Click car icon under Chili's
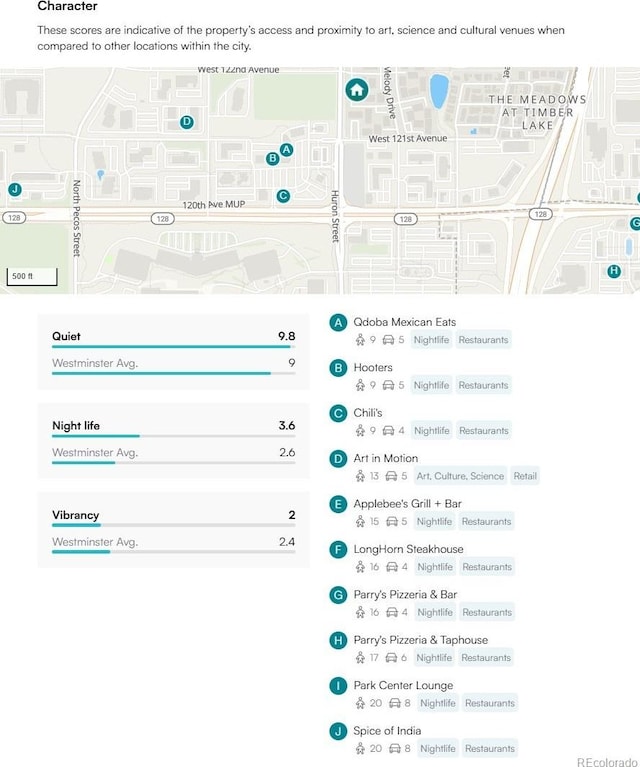Image resolution: width=640 pixels, height=767 pixels. click(388, 431)
